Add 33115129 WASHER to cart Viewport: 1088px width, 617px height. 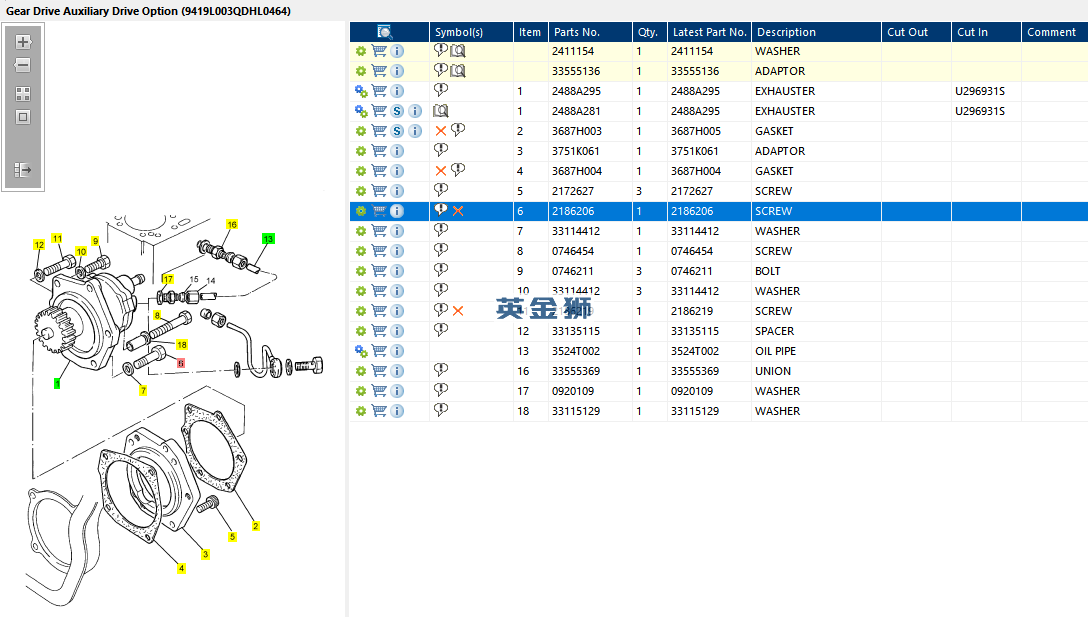(379, 411)
